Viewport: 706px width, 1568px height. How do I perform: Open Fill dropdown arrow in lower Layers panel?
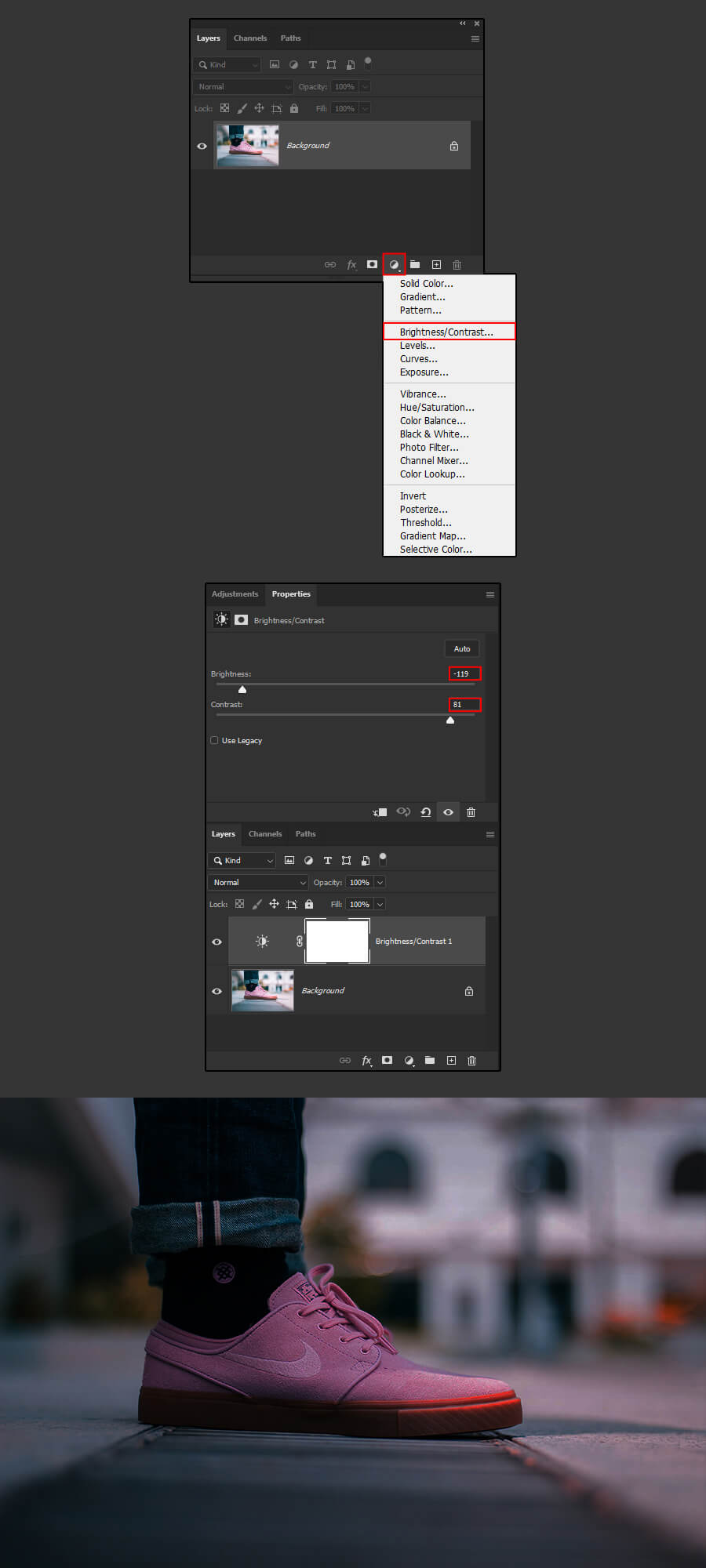point(380,905)
